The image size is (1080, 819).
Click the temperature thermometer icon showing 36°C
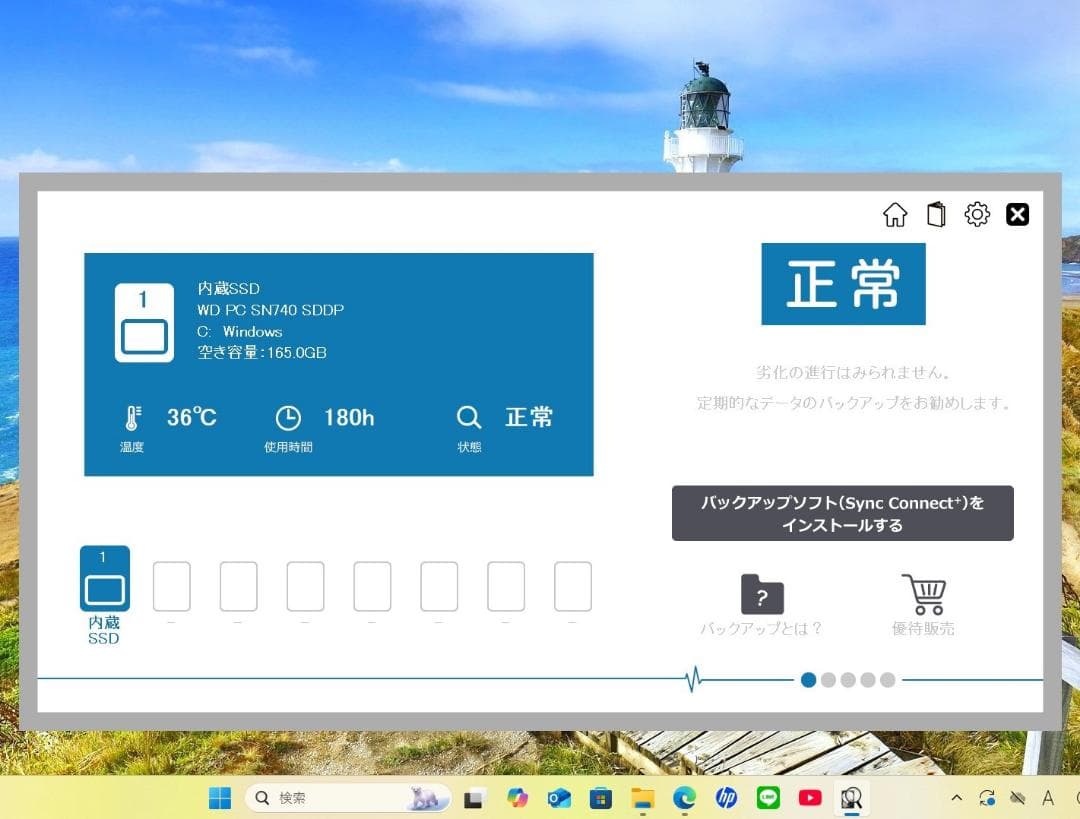[131, 416]
